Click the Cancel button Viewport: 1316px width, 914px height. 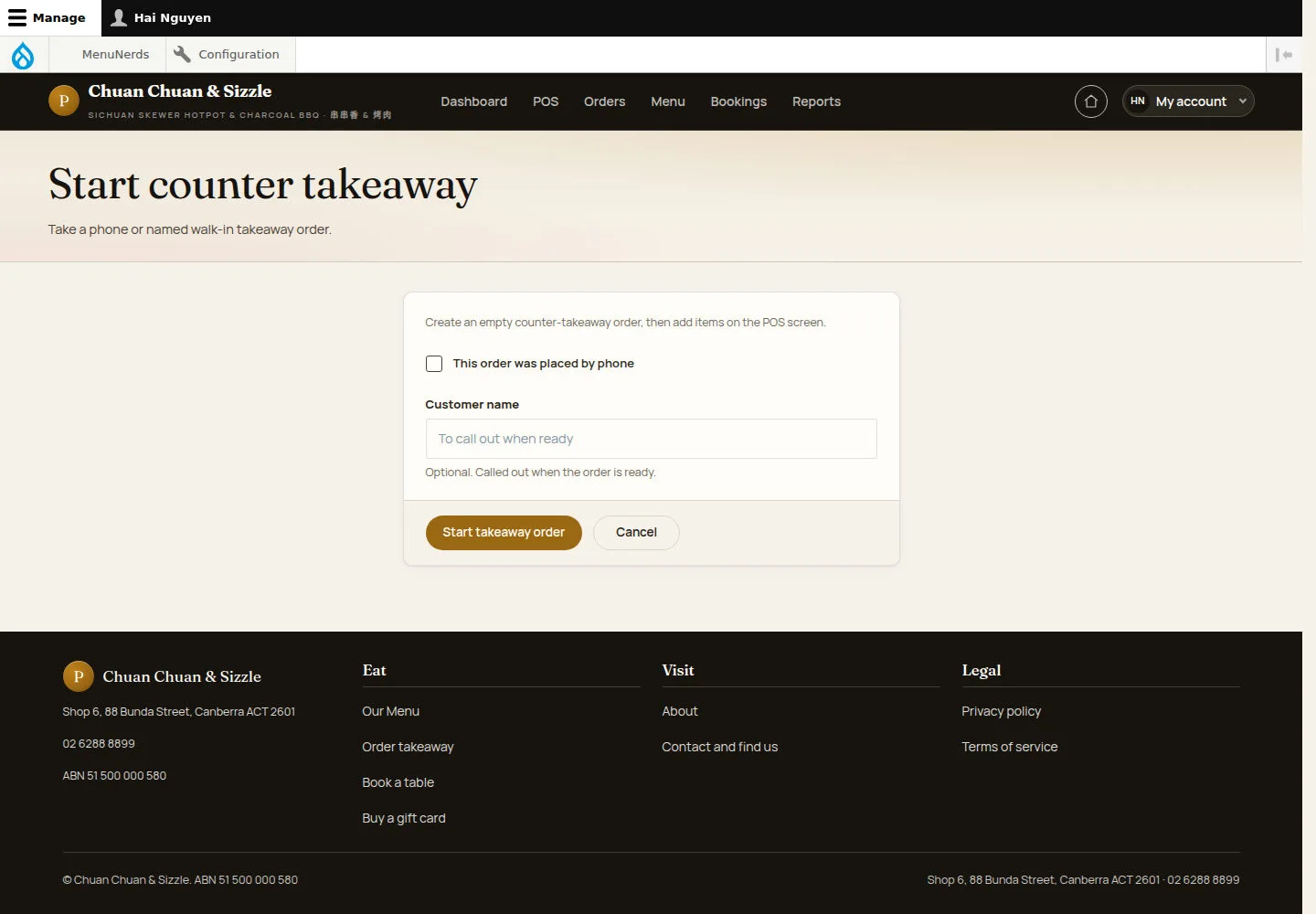(636, 533)
